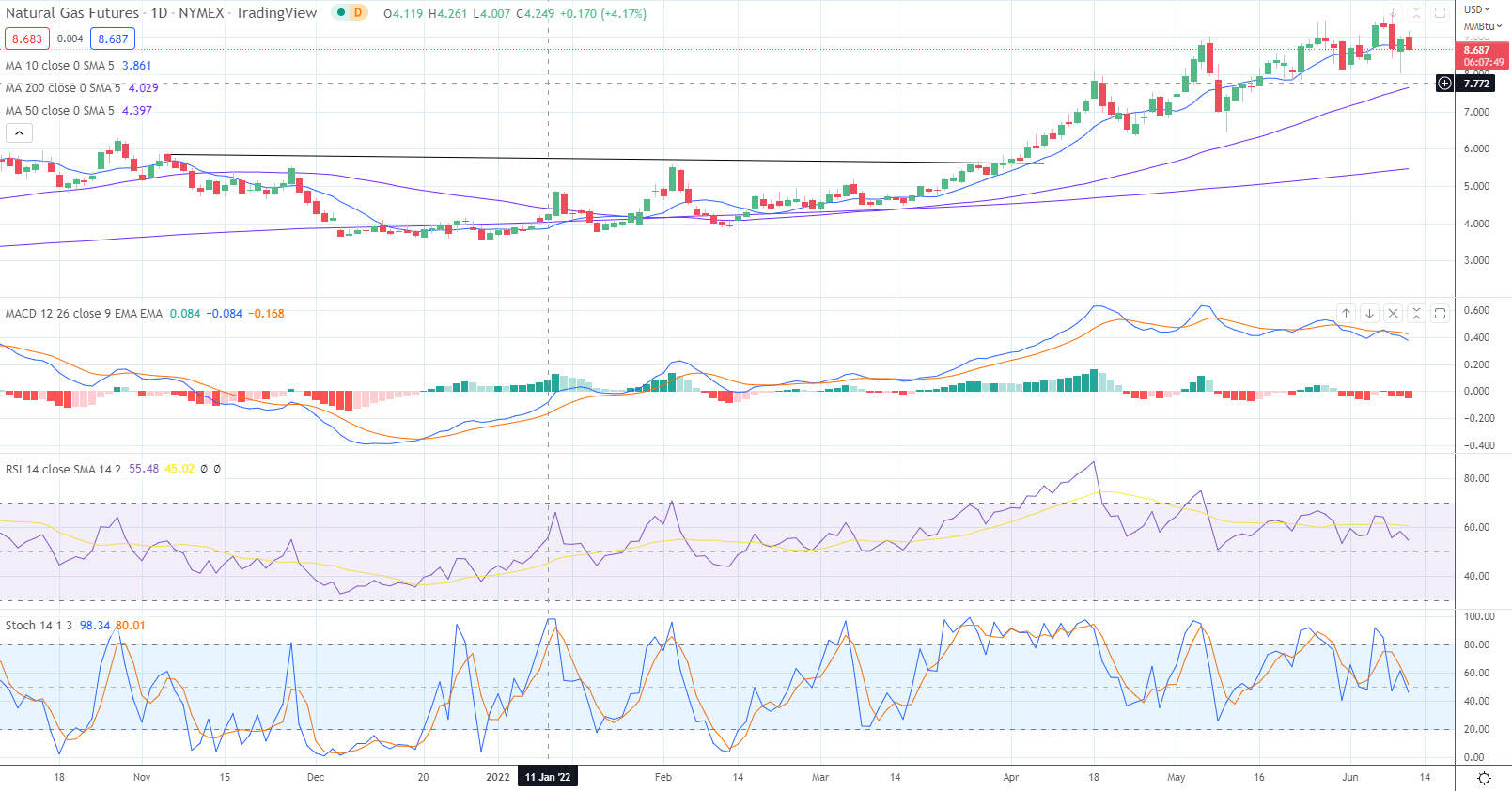This screenshot has width=1512, height=791.
Task: Delete the MACD pane with X
Action: point(1393,313)
